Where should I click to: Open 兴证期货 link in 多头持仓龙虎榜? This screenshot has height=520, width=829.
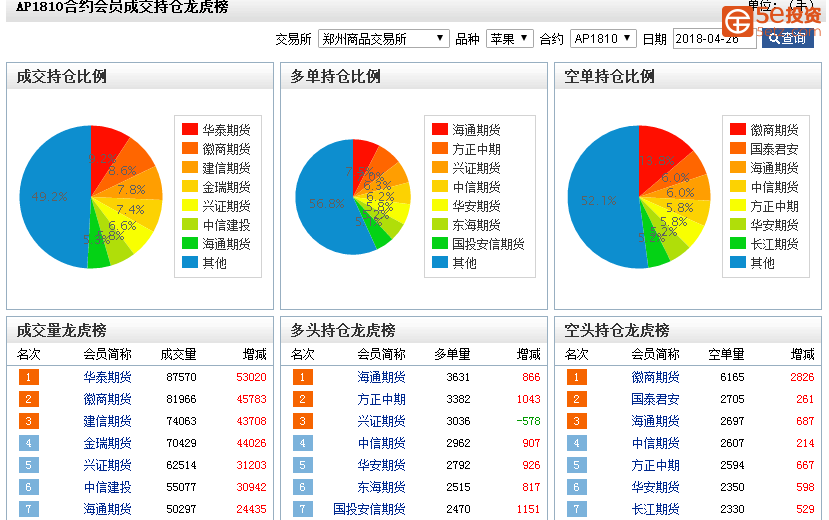point(381,421)
